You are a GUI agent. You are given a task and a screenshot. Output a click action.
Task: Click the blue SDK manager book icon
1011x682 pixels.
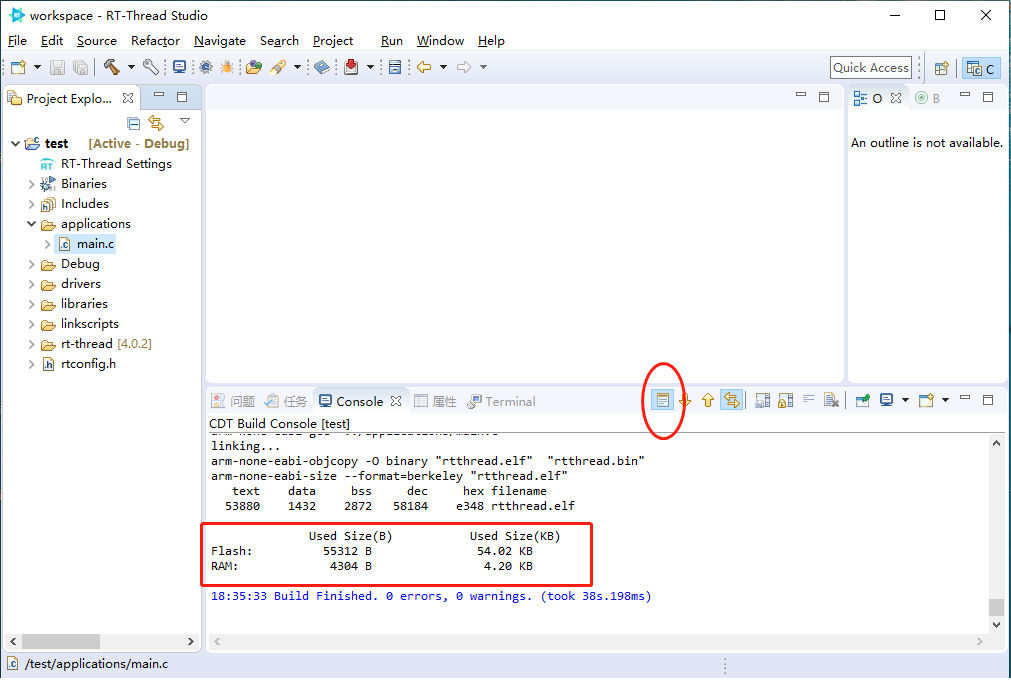(322, 67)
